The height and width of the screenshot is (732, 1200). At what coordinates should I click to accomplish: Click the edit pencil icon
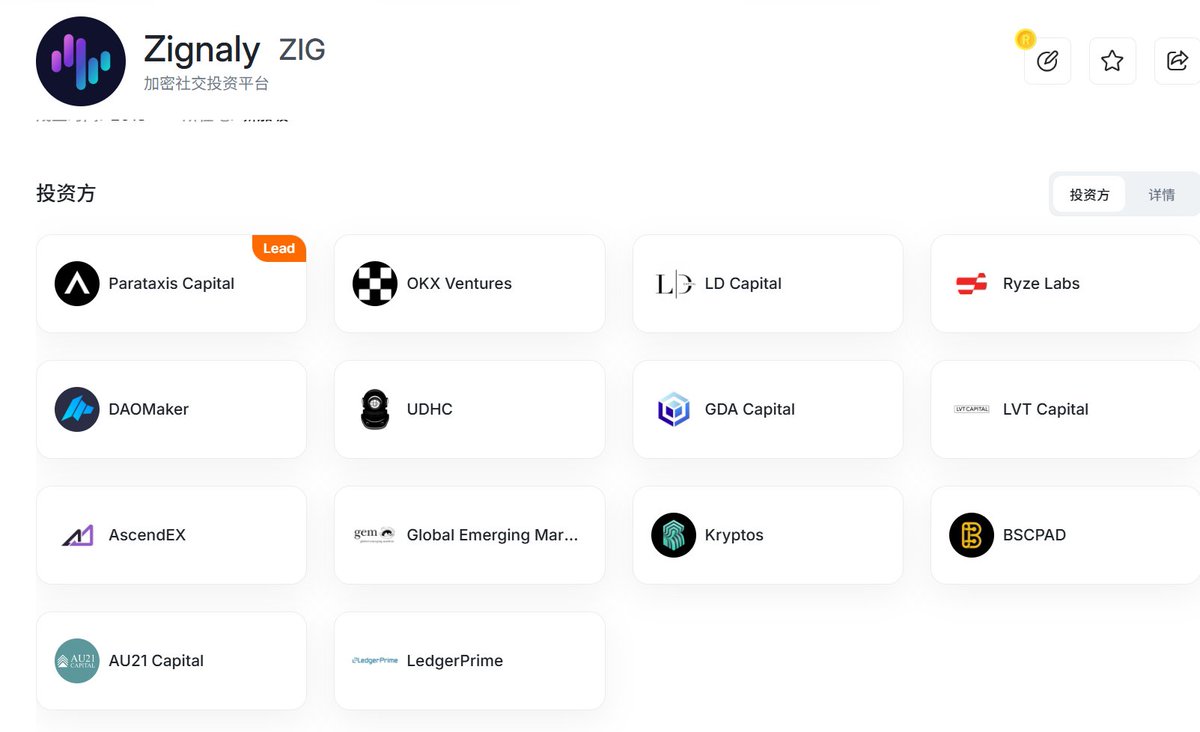pyautogui.click(x=1047, y=61)
